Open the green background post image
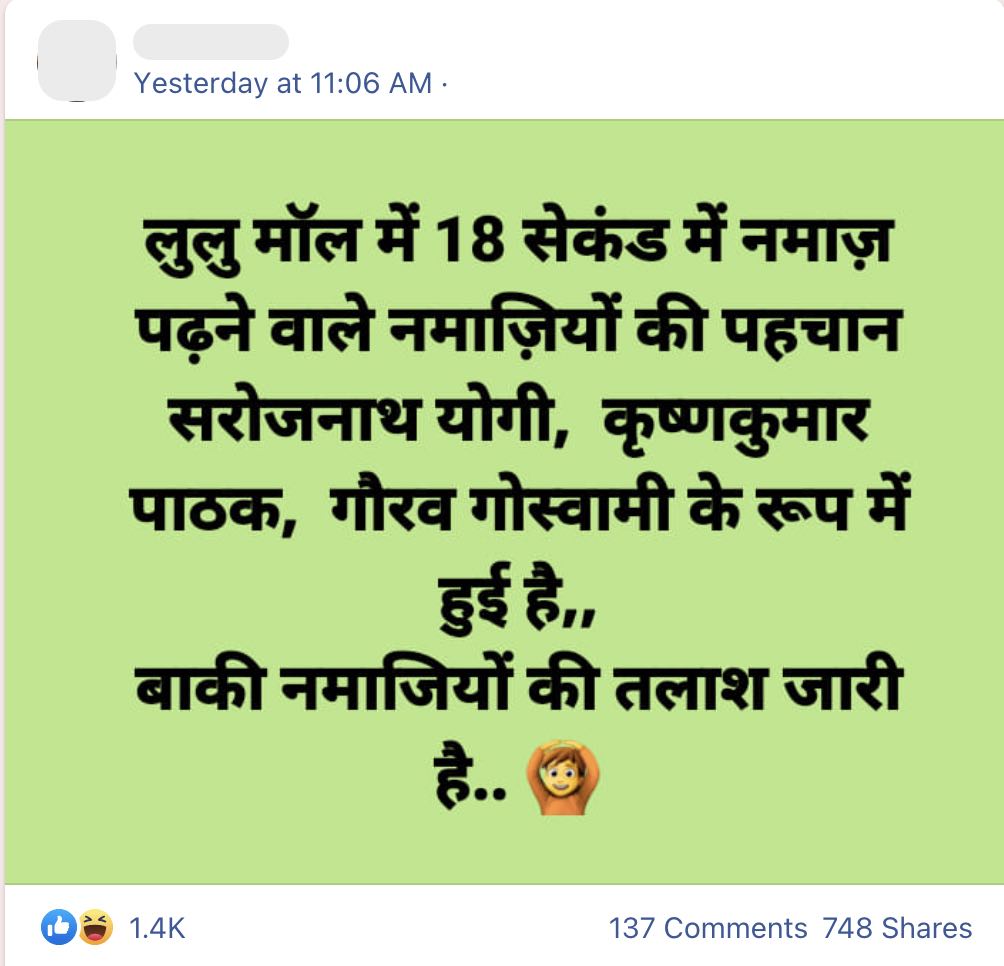 click(504, 502)
